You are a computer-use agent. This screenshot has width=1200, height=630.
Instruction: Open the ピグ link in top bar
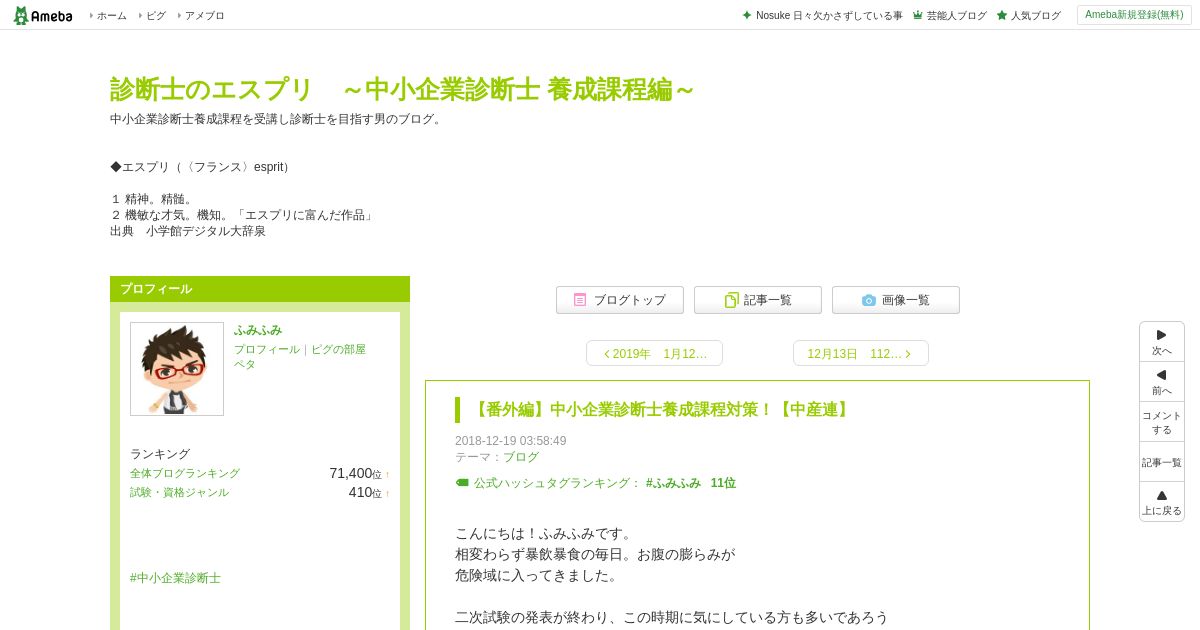click(155, 16)
